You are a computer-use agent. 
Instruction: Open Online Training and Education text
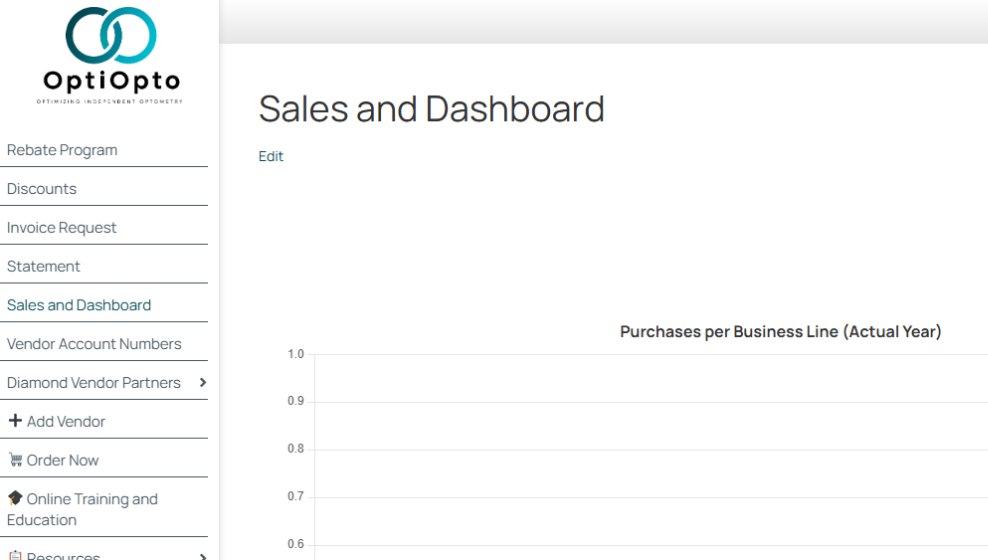coord(82,509)
